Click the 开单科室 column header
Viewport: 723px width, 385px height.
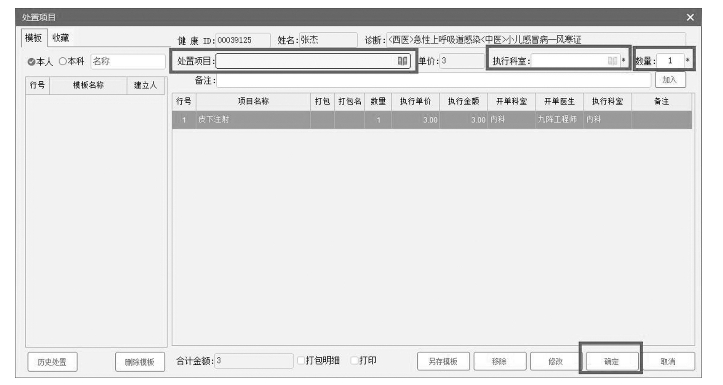pos(511,101)
